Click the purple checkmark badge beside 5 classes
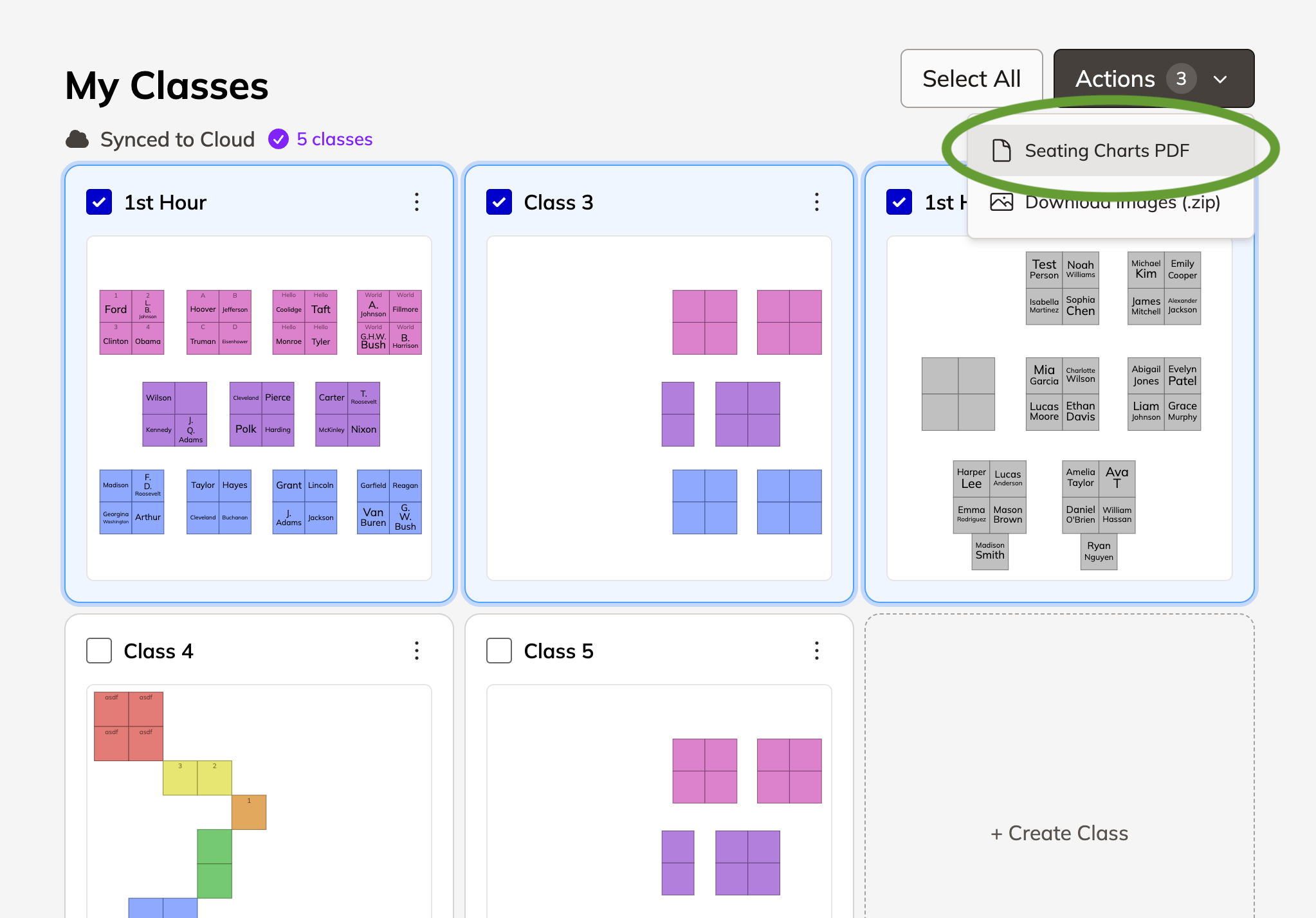The height and width of the screenshot is (918, 1316). (278, 139)
